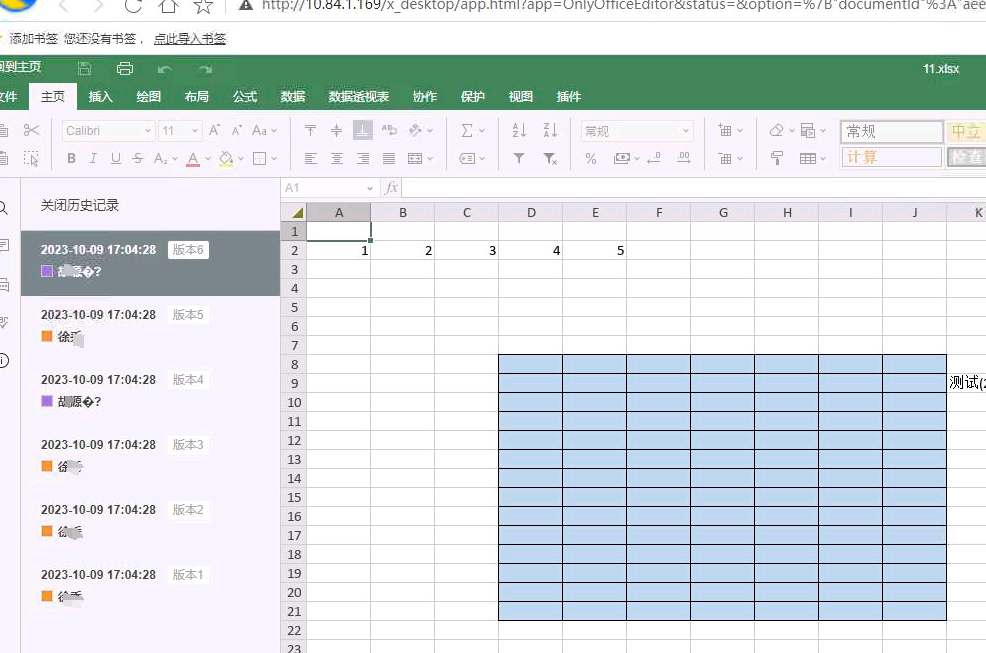The image size is (986, 653).
Task: Sort descending Z to A icon
Action: point(550,130)
